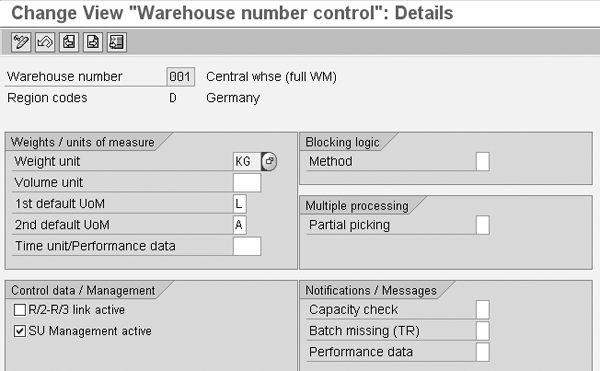Go to the next entry icon
Viewport: 600px width, 371px height.
tap(93, 42)
